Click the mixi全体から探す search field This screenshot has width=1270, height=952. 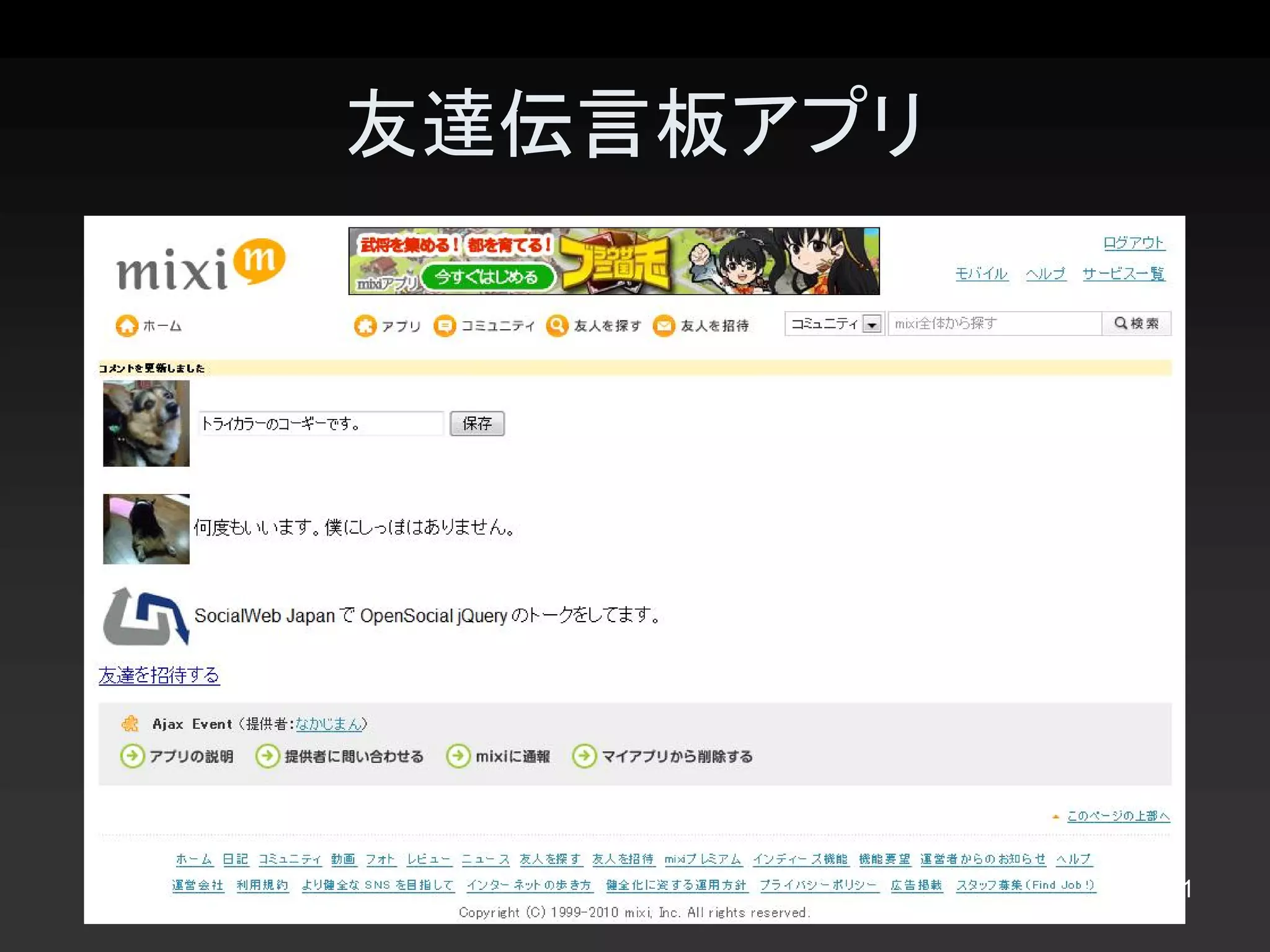pyautogui.click(x=995, y=324)
